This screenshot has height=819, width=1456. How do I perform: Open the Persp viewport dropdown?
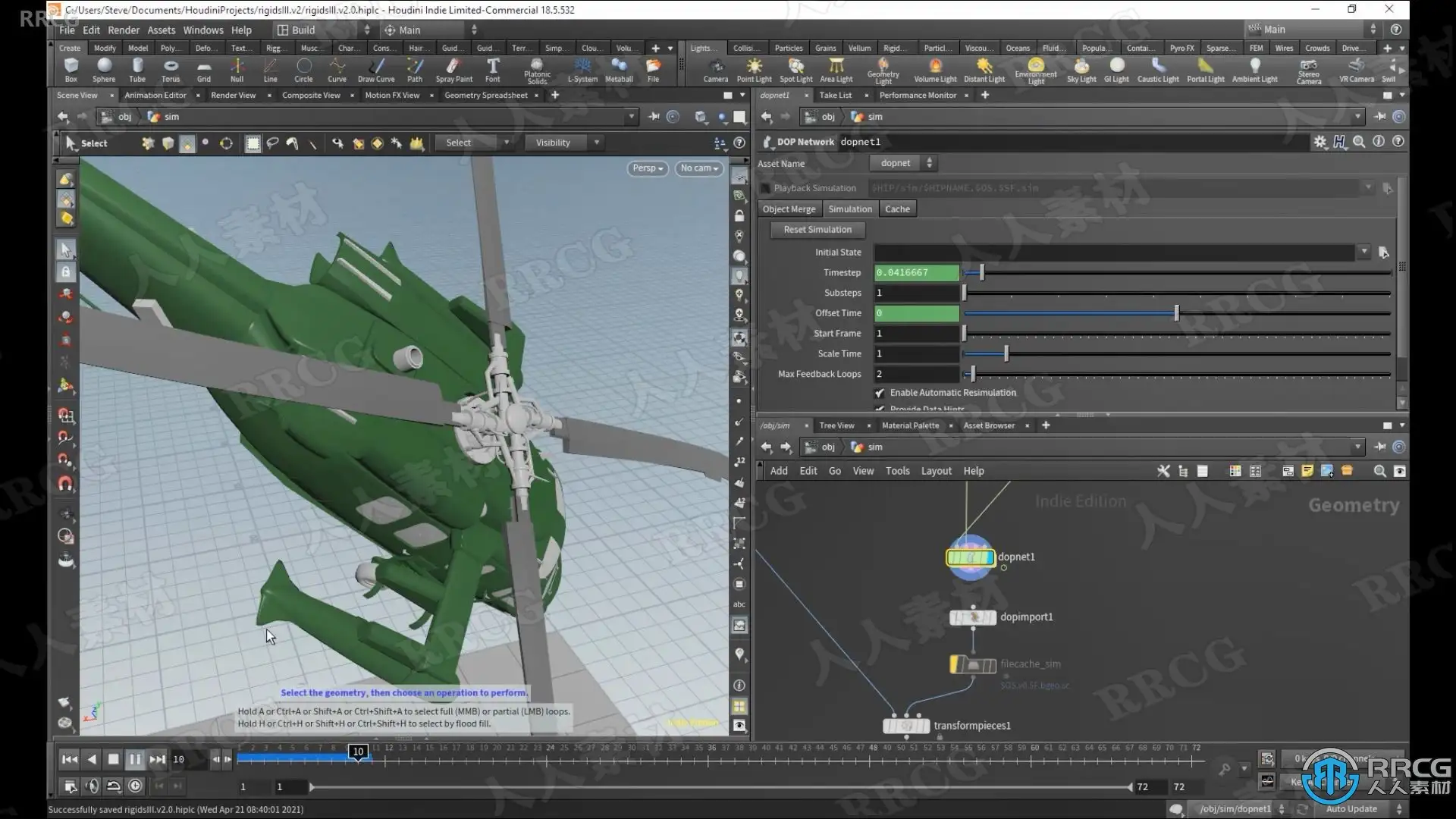[648, 168]
